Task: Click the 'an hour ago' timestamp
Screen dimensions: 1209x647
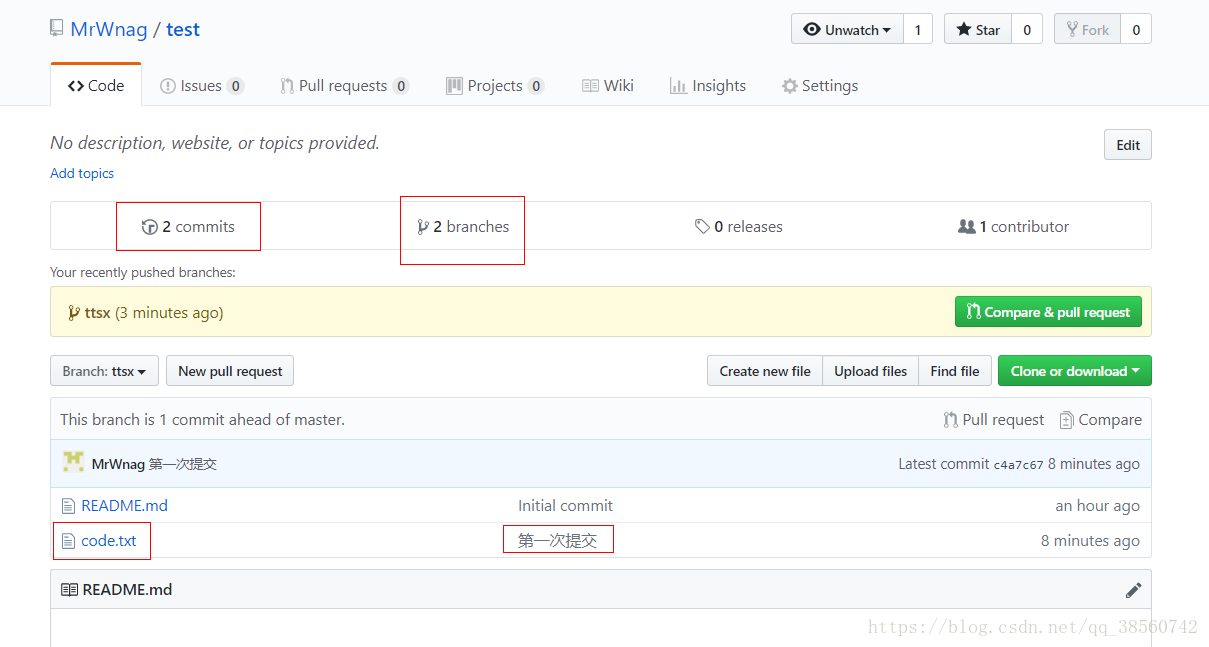Action: 1097,506
